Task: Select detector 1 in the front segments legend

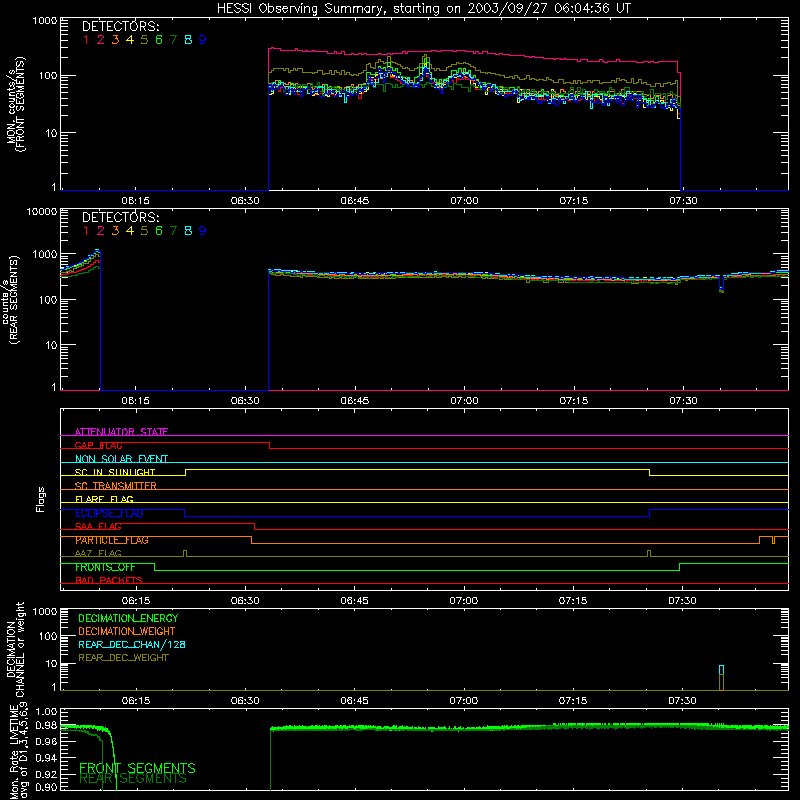Action: pos(86,40)
